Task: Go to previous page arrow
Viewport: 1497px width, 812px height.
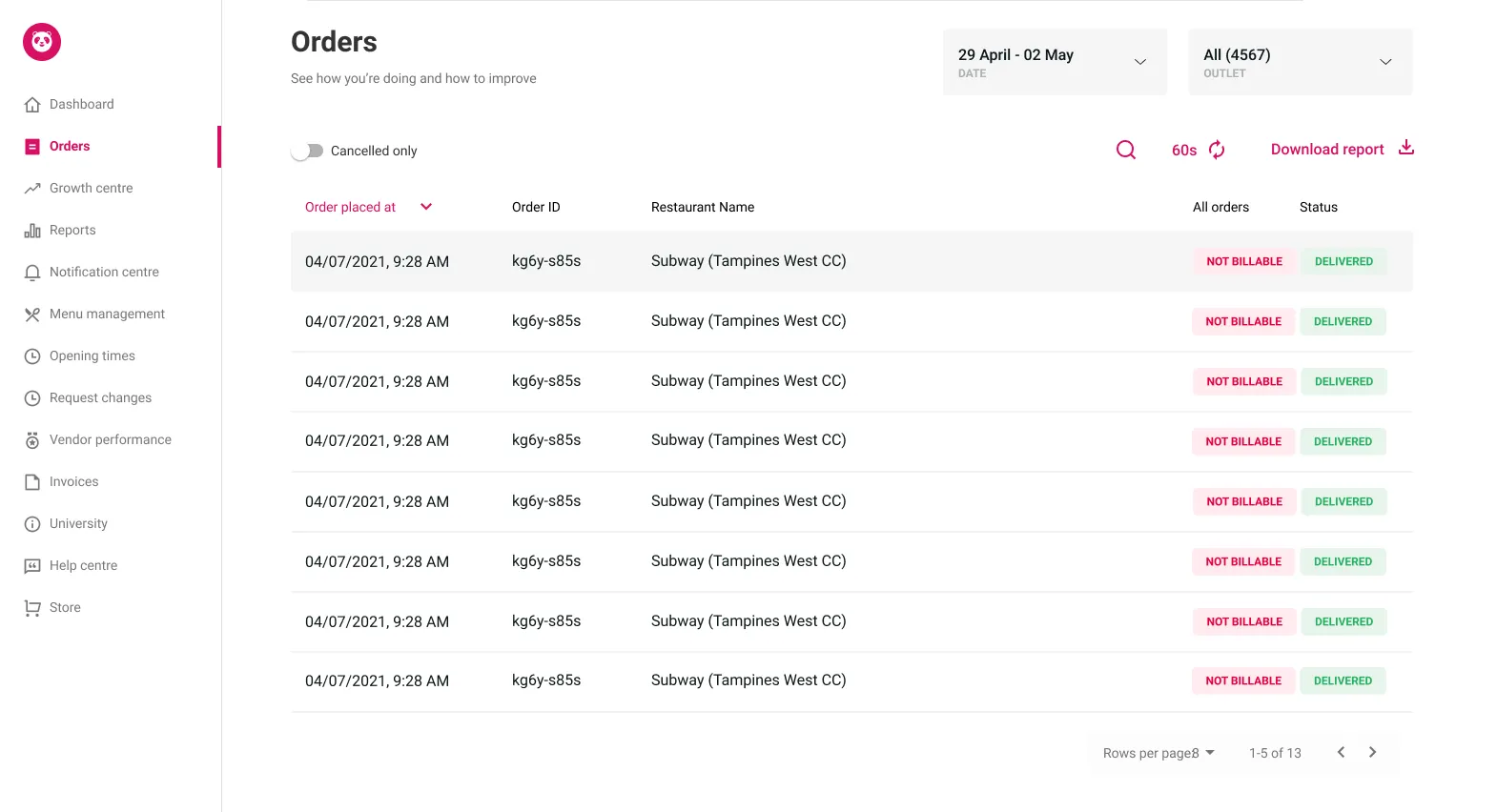Action: (1341, 752)
